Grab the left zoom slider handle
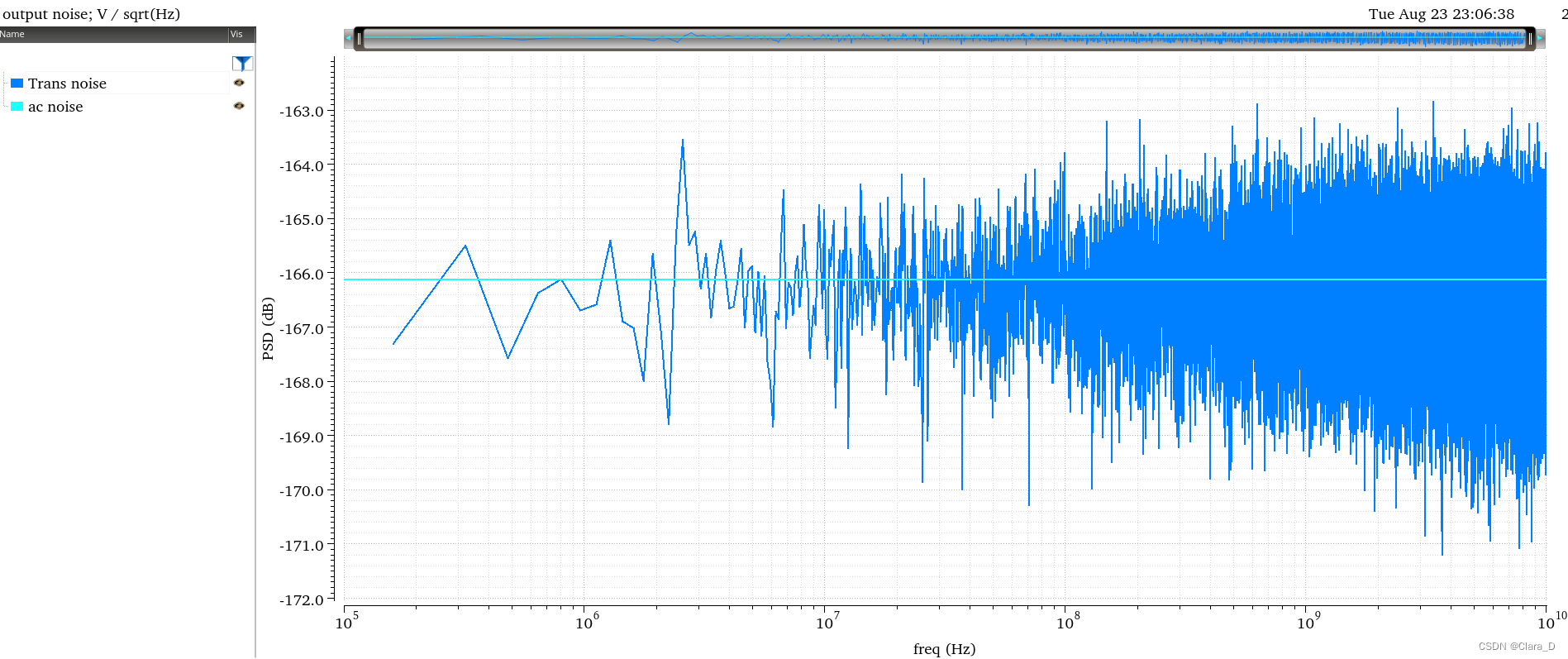This screenshot has width=1568, height=659. (359, 39)
